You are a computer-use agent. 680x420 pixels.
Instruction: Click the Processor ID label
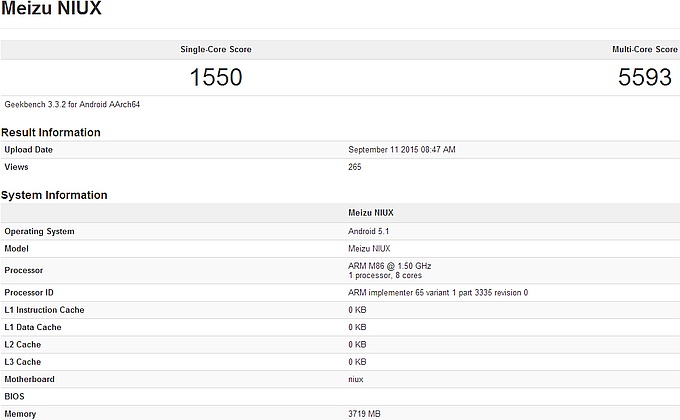click(29, 292)
